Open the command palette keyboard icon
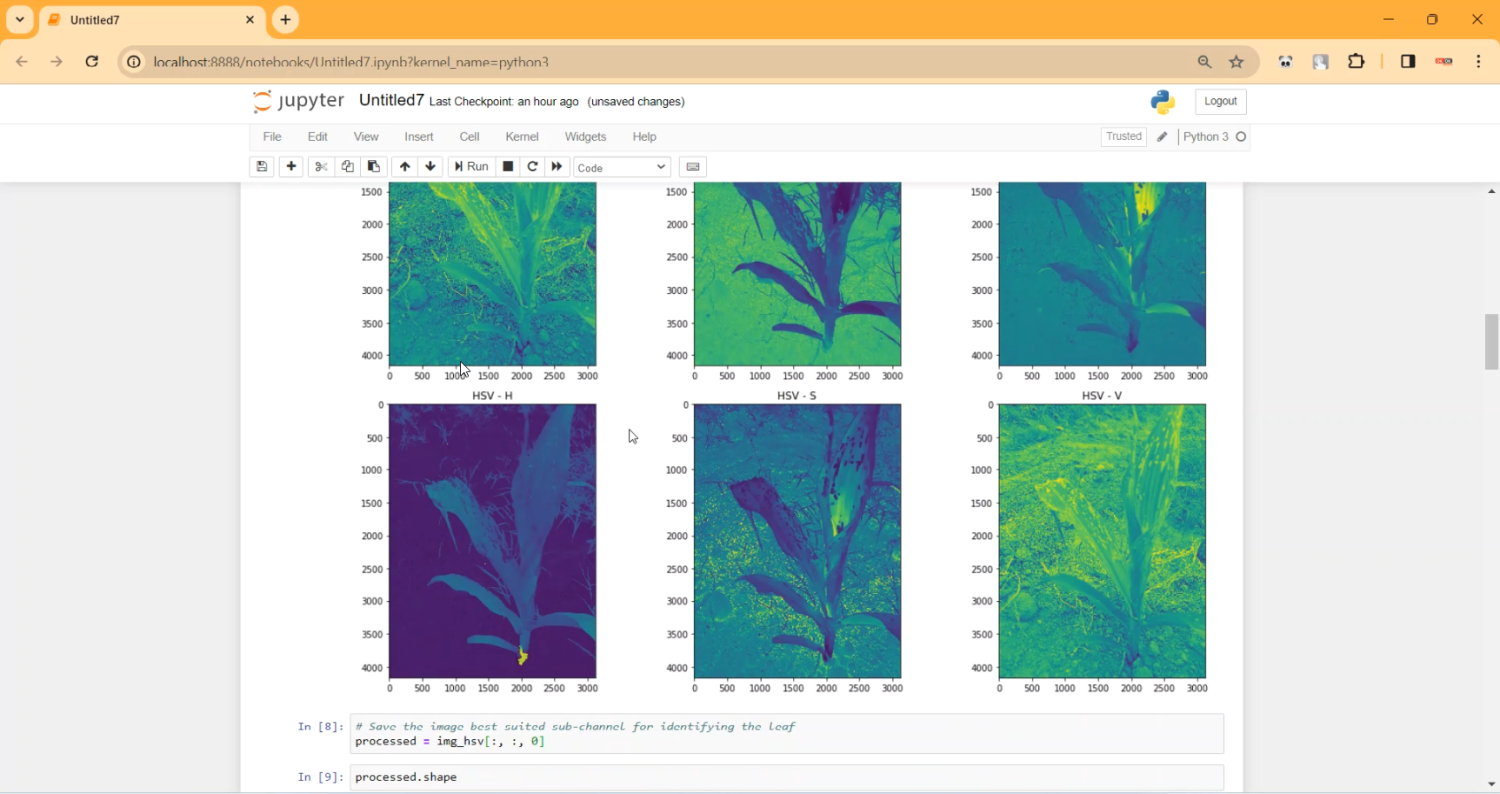Screen dimensions: 1500x794 [693, 167]
